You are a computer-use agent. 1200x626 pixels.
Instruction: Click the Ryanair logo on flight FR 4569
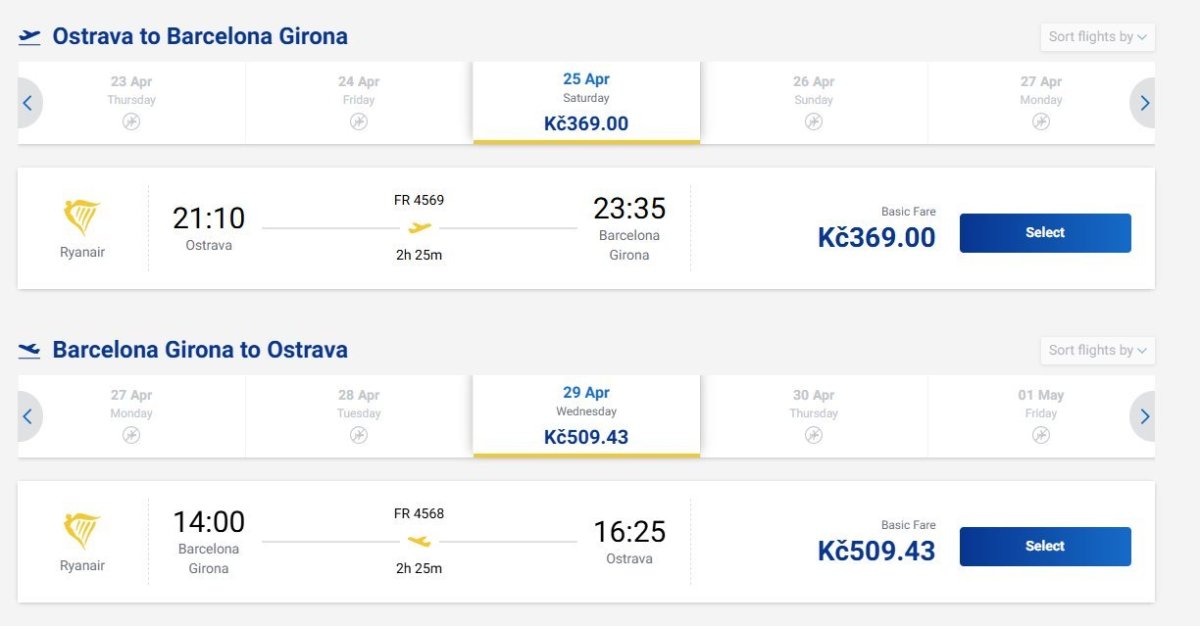click(x=82, y=218)
